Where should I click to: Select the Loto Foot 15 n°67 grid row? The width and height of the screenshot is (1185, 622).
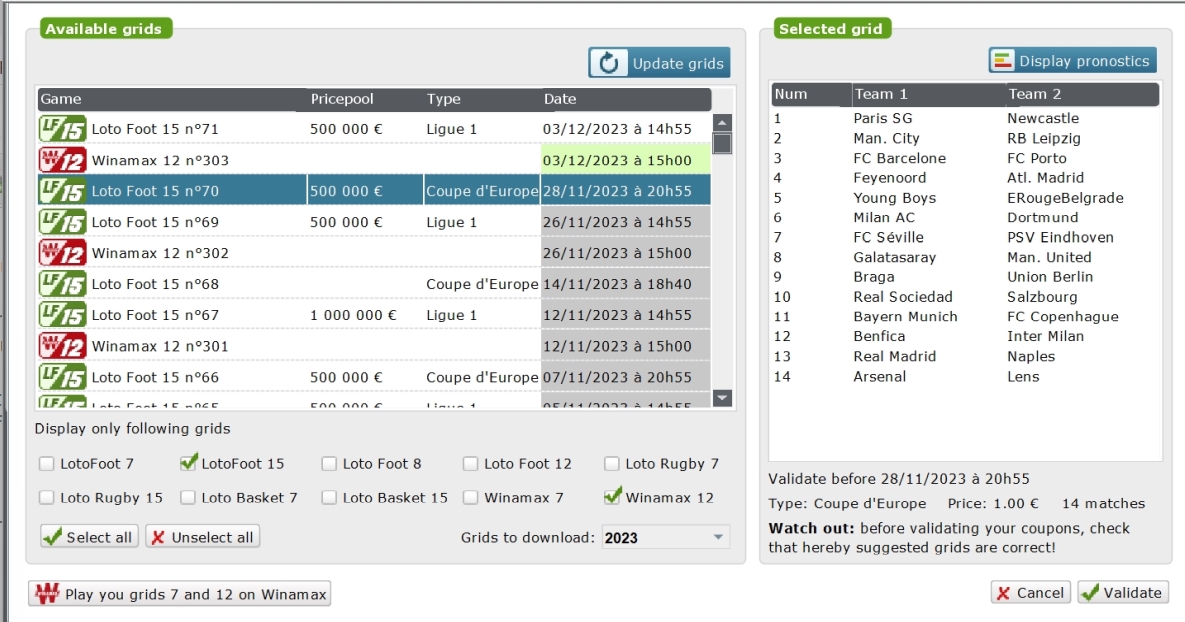click(374, 314)
